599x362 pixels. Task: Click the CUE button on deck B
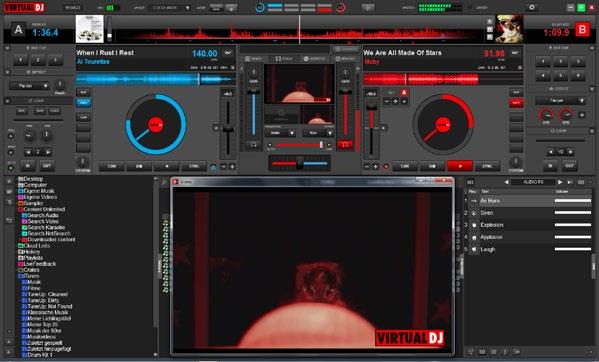coord(405,166)
